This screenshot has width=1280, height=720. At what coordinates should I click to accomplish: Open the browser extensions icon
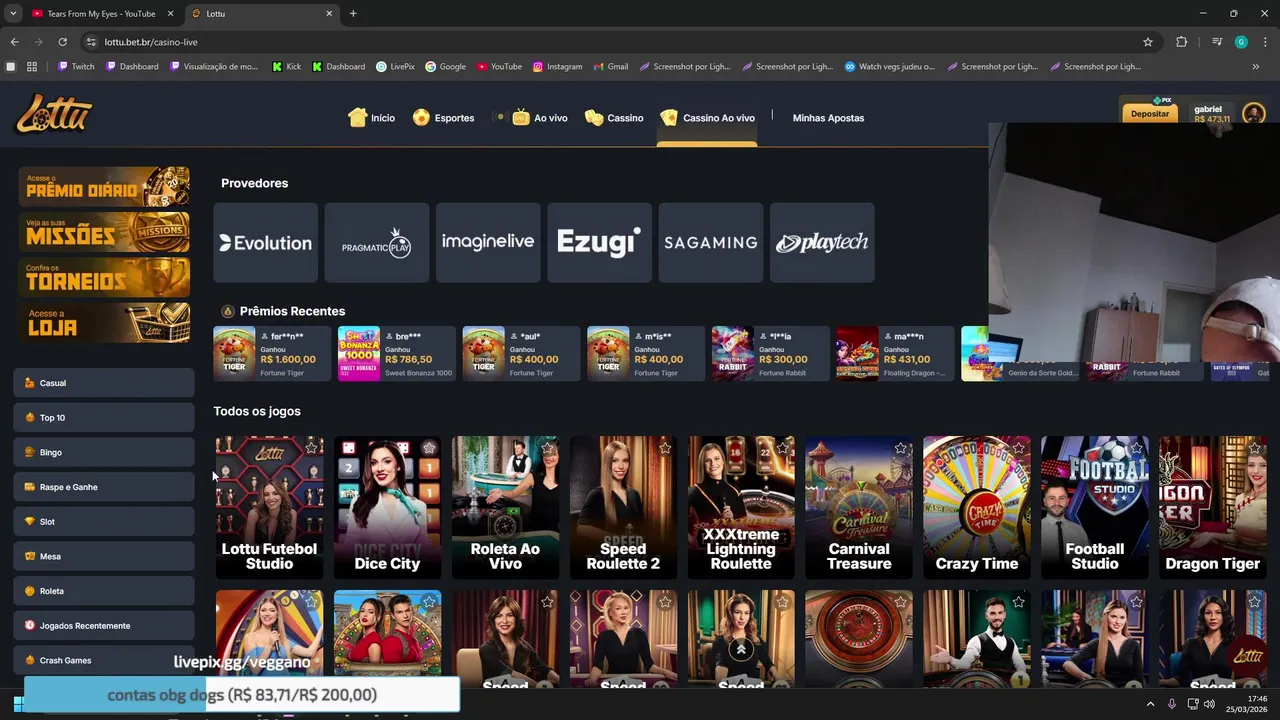click(x=1182, y=42)
